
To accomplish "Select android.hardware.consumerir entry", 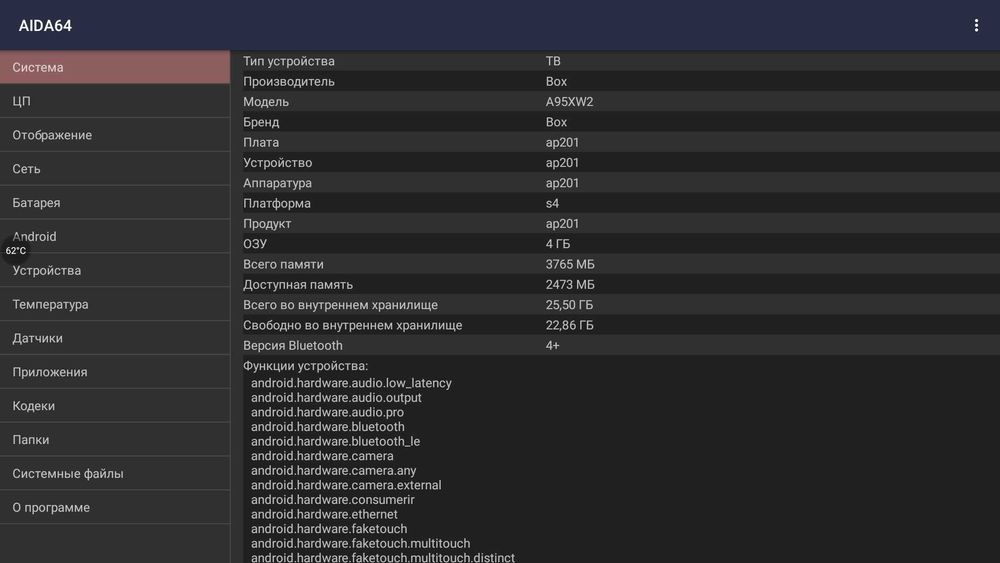I will [x=332, y=500].
